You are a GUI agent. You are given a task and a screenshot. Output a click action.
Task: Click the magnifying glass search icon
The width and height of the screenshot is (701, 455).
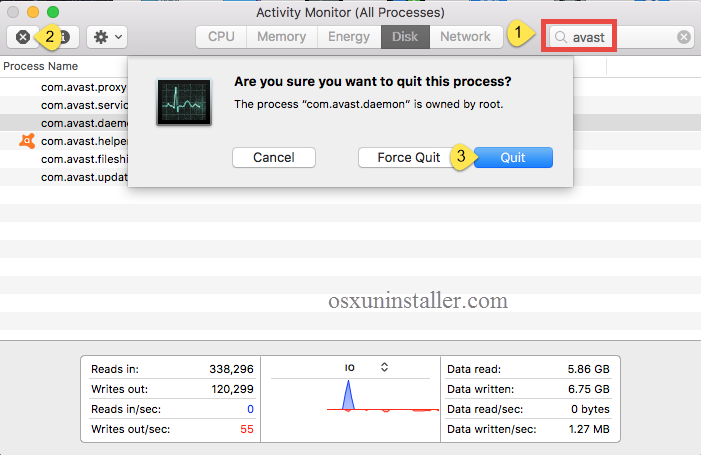point(561,37)
